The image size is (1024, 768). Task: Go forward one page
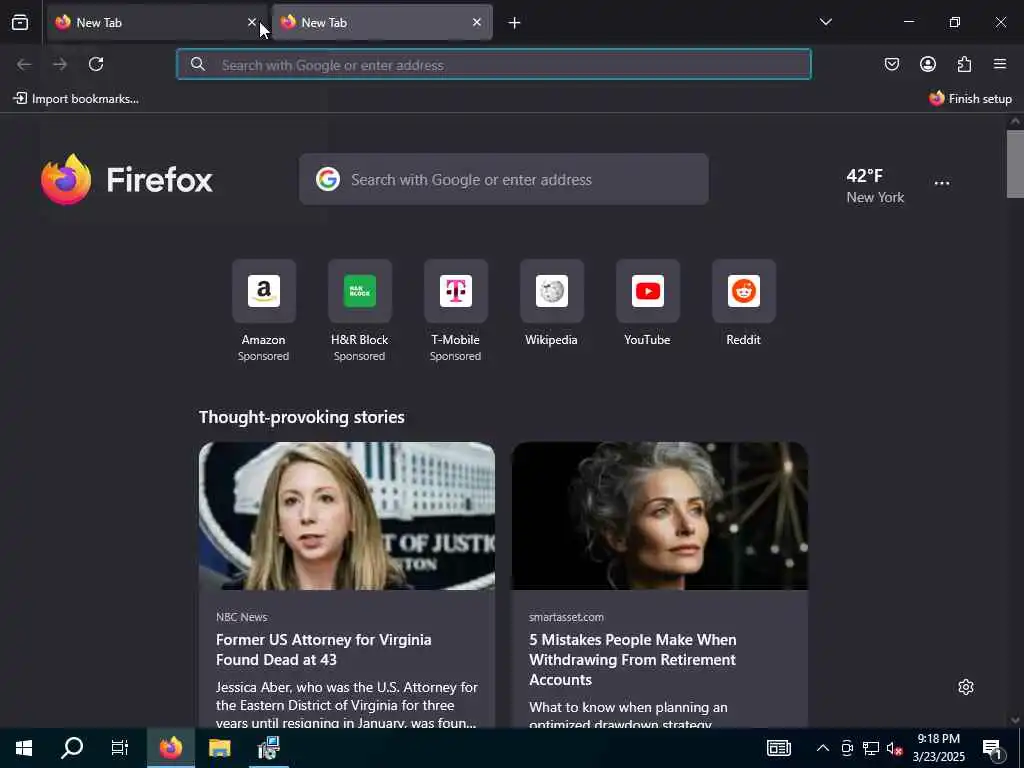point(60,64)
